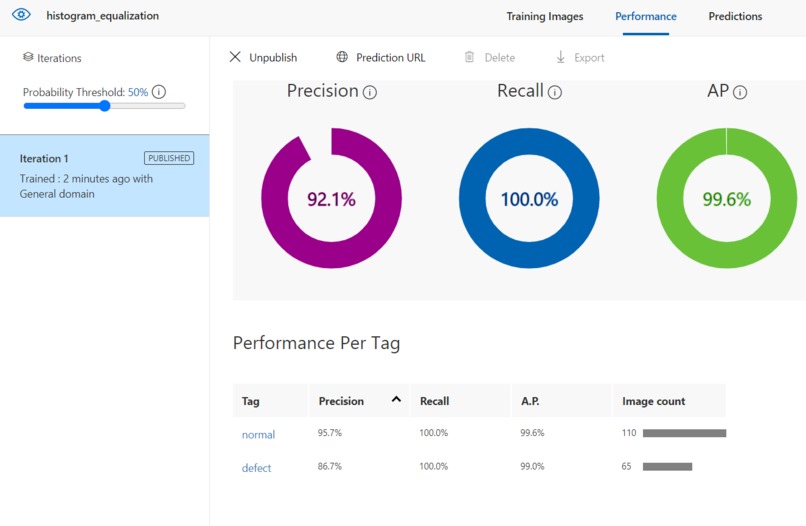The image size is (806, 526).
Task: Sort by the Recall column header
Action: (x=460, y=401)
